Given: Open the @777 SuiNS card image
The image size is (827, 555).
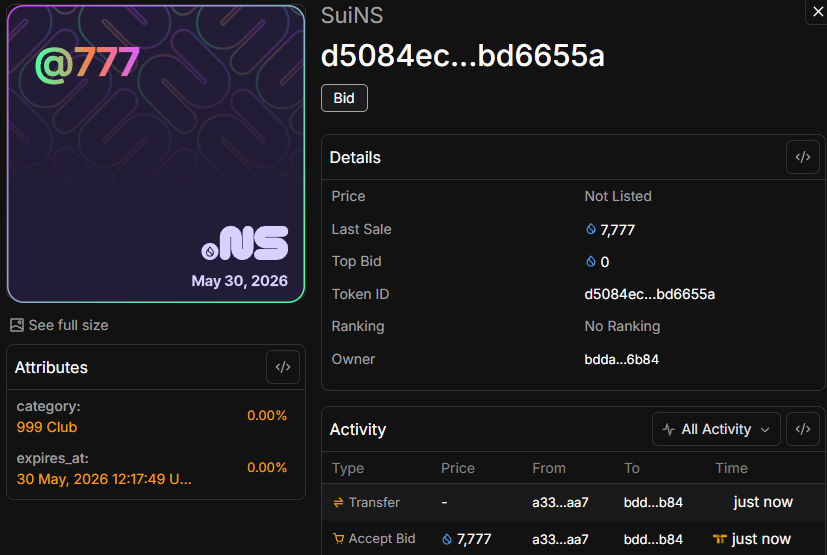Looking at the screenshot, I should (156, 154).
